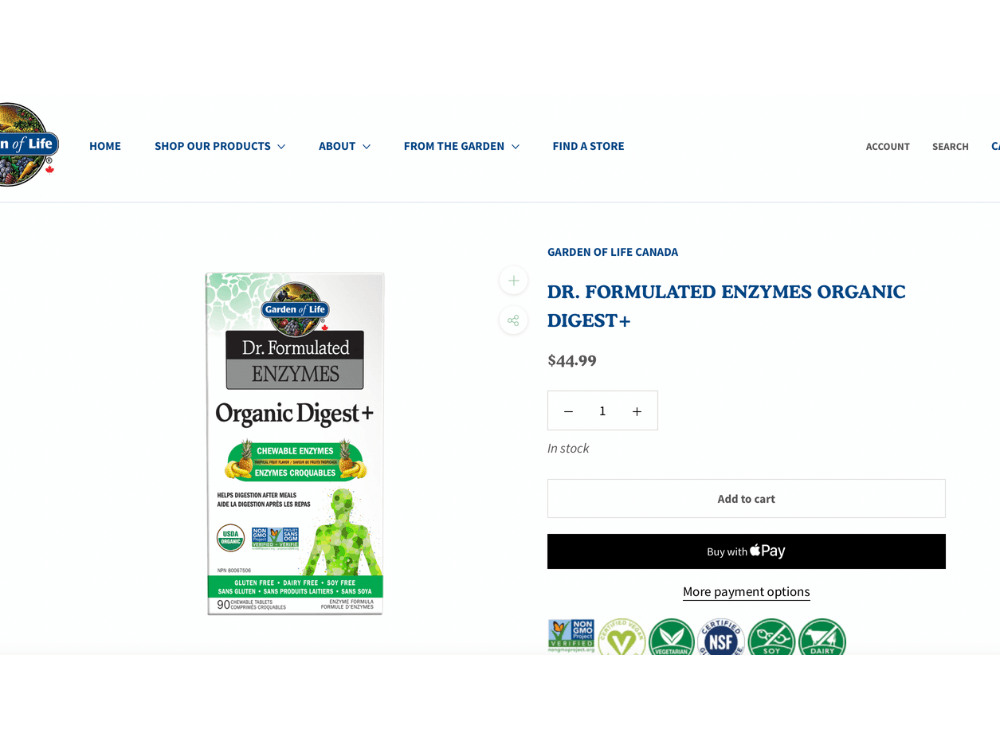The height and width of the screenshot is (750, 1000).
Task: Open More payment options link
Action: (x=746, y=592)
